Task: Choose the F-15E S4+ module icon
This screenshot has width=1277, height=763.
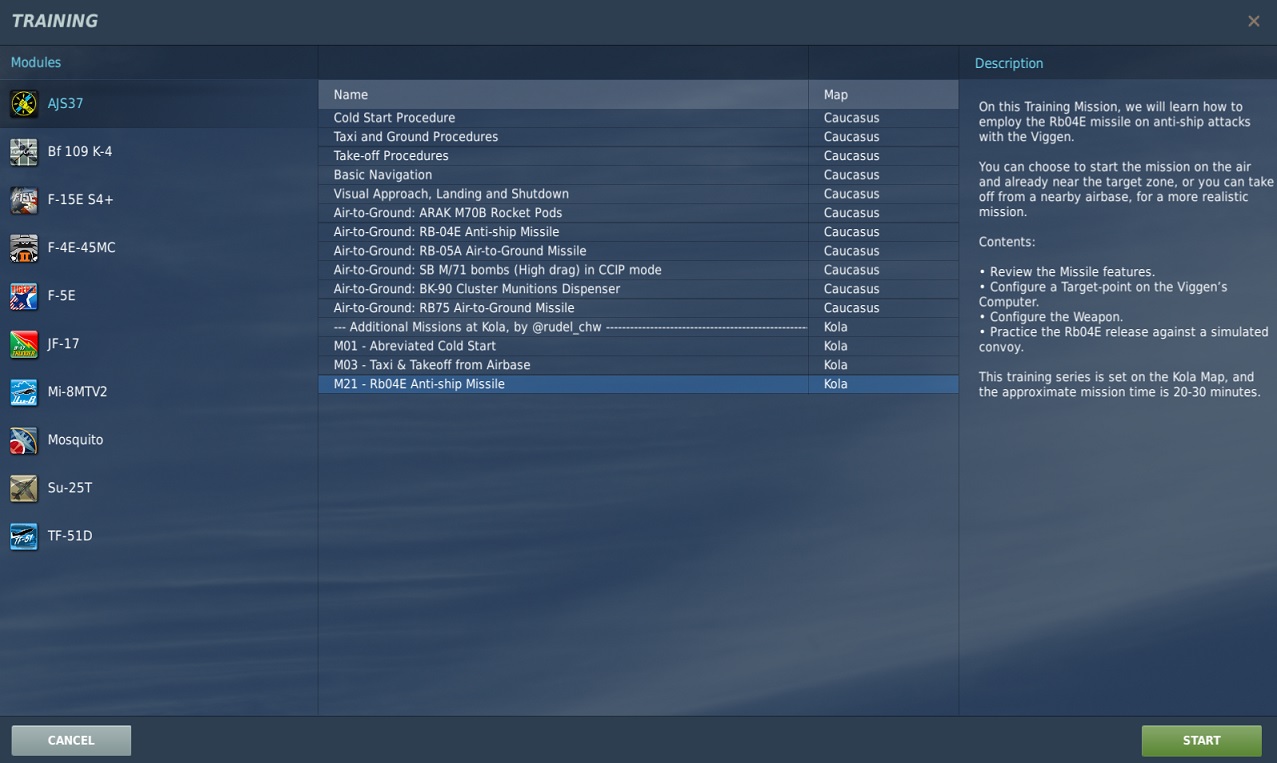Action: pos(24,200)
